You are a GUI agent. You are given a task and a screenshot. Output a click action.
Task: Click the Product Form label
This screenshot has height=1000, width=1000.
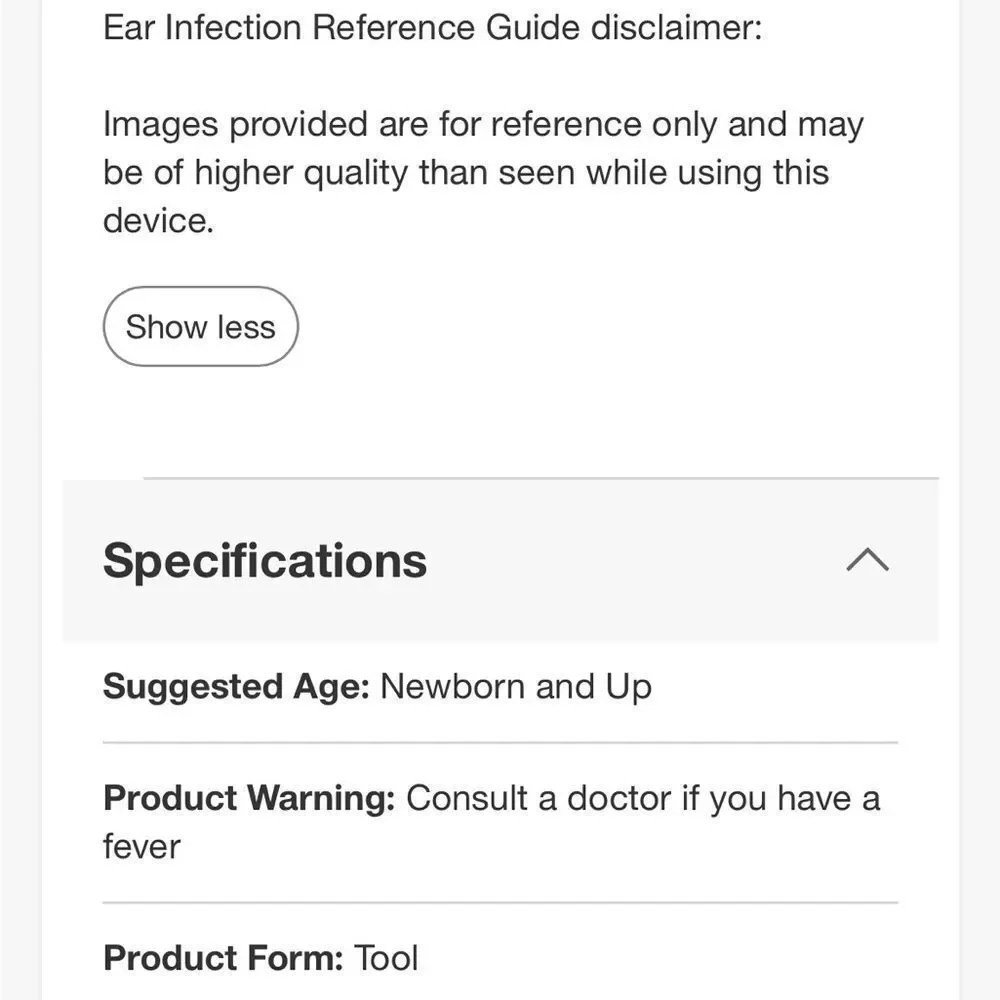coord(223,958)
